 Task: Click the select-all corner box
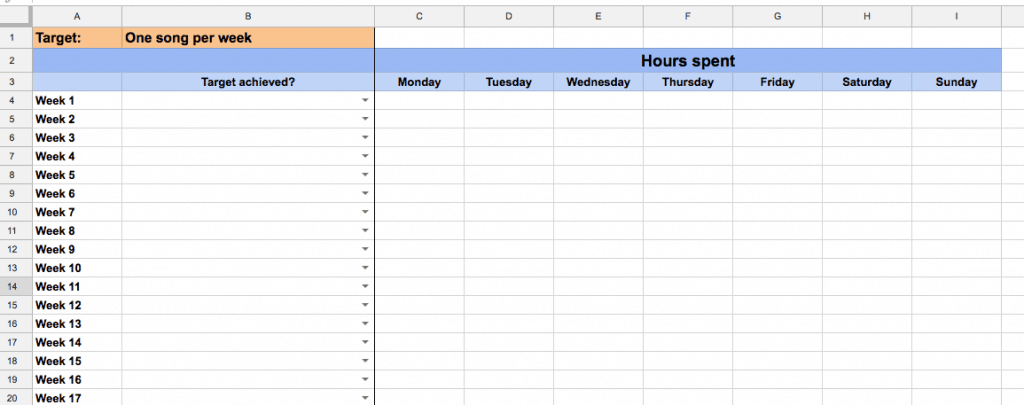(x=16, y=17)
